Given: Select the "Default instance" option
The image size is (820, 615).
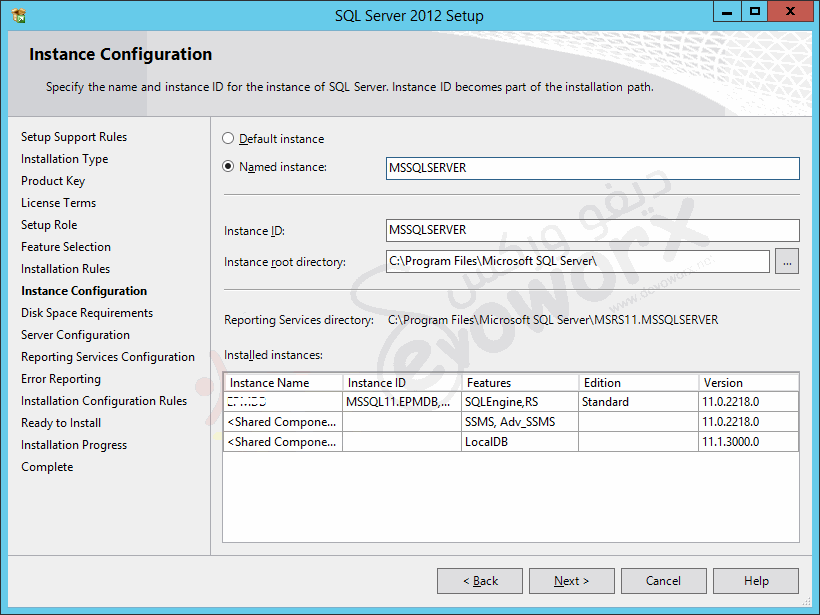Looking at the screenshot, I should click(x=227, y=138).
